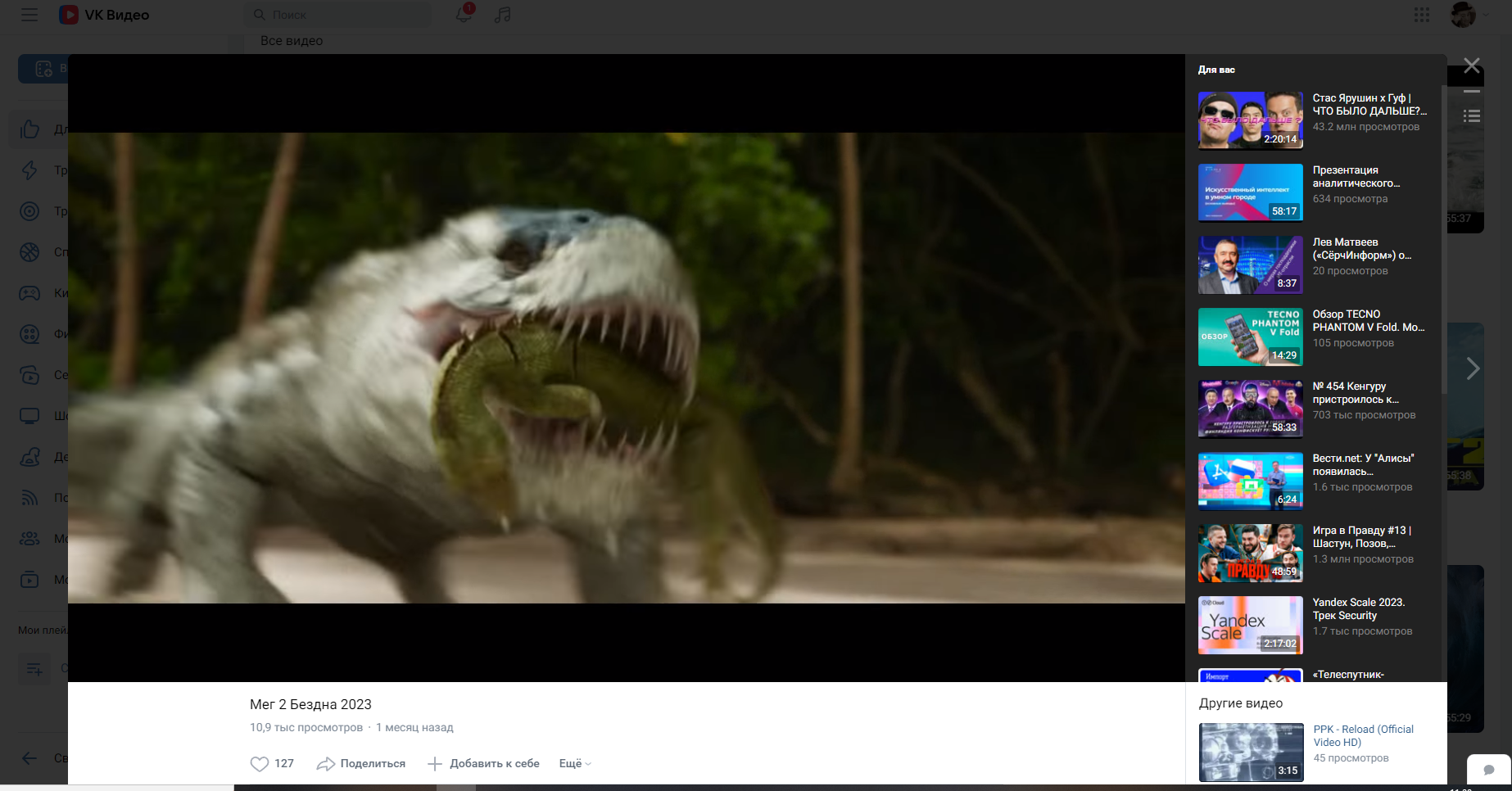This screenshot has width=1512, height=791.
Task: Open the music note icon
Action: (x=503, y=15)
